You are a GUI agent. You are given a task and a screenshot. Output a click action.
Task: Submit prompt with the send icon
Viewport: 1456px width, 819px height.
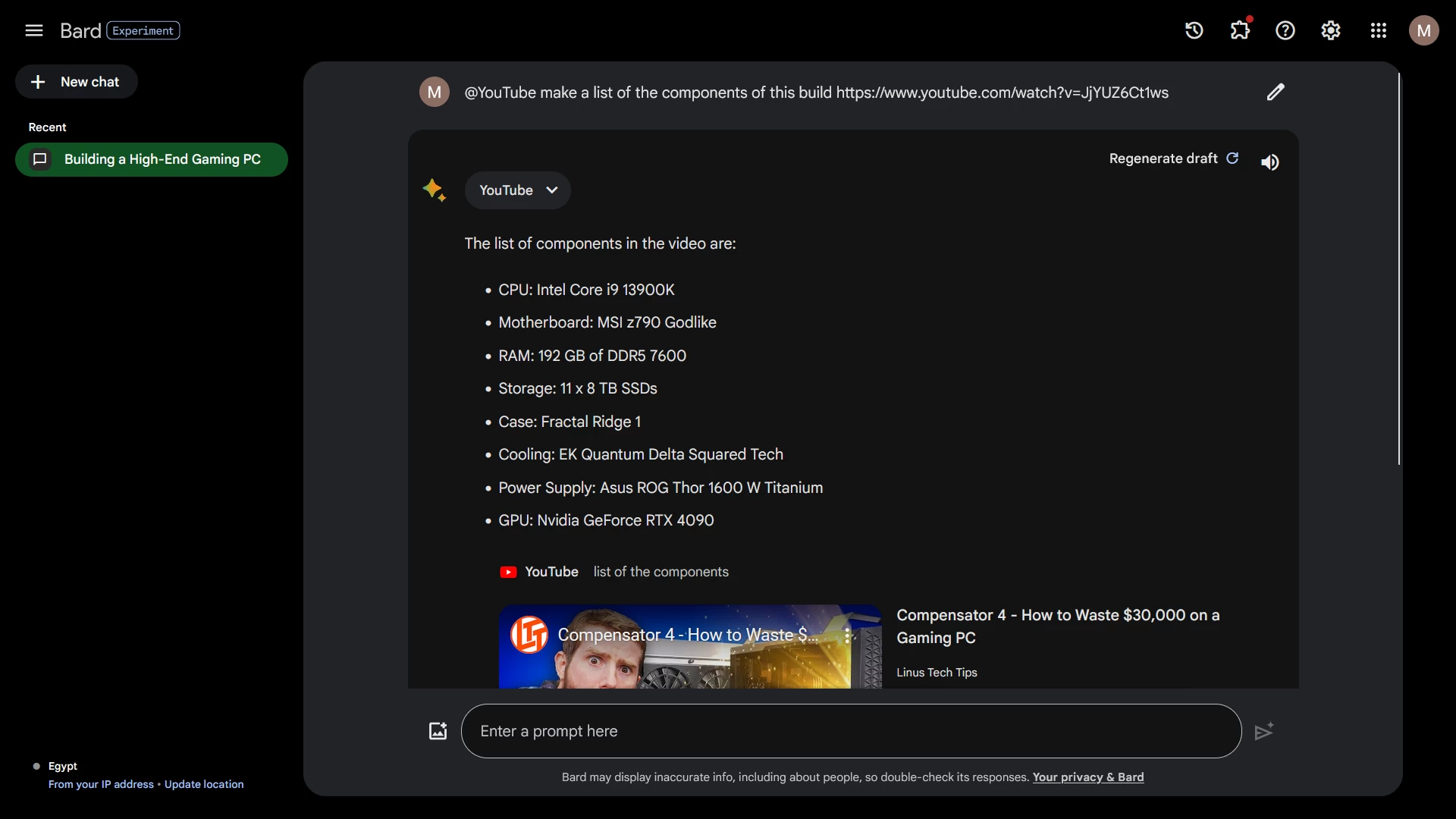pyautogui.click(x=1264, y=731)
